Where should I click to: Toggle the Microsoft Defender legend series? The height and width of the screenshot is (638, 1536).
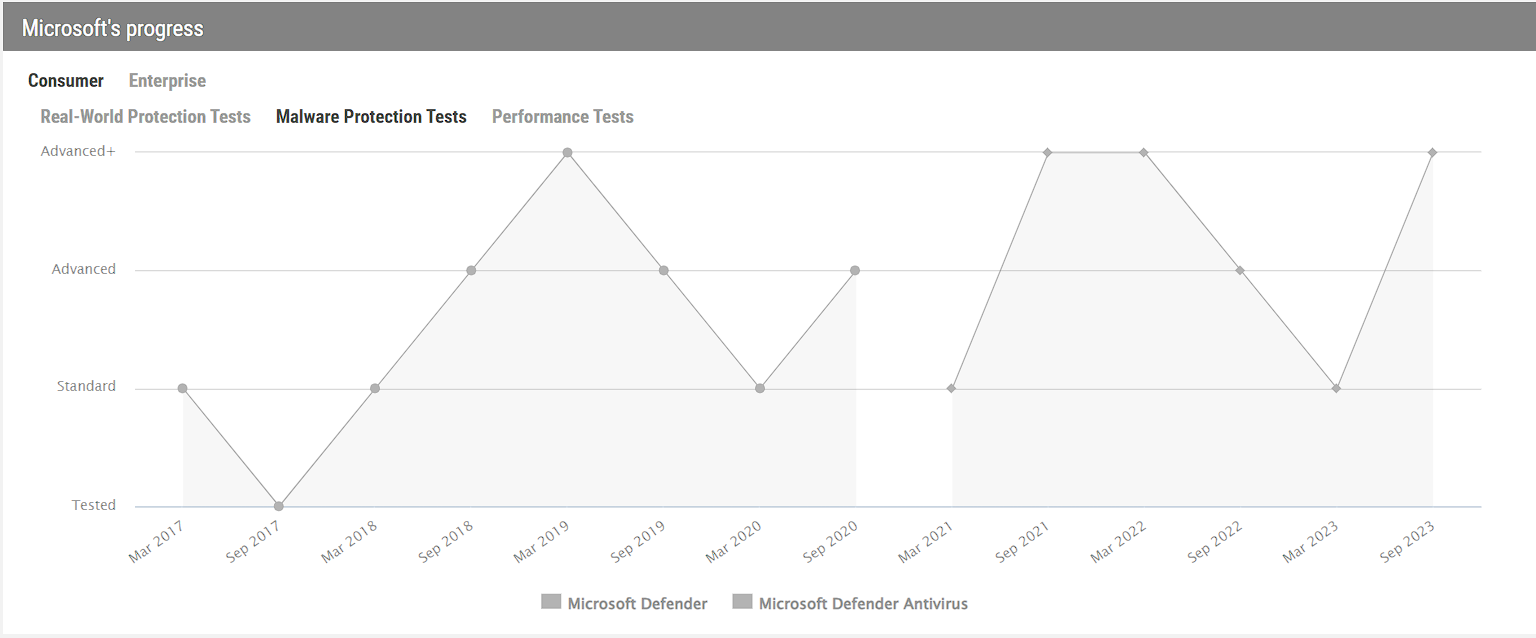coord(637,603)
